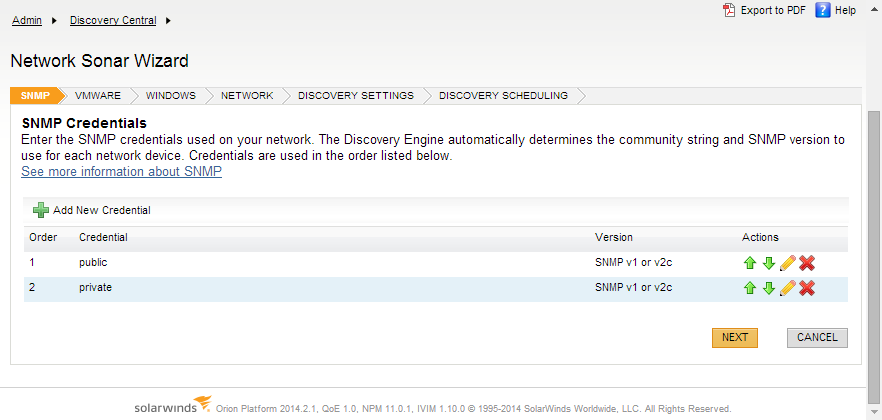Delete the private credential with red X
The image size is (882, 420).
[807, 288]
